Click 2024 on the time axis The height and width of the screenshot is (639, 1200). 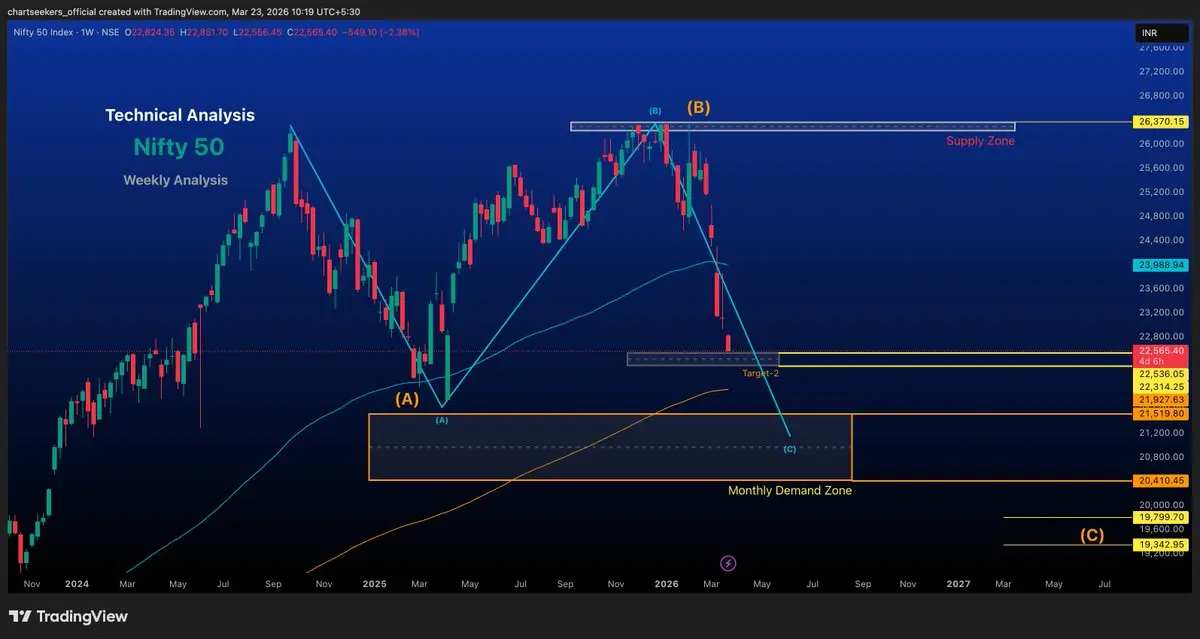pos(76,583)
